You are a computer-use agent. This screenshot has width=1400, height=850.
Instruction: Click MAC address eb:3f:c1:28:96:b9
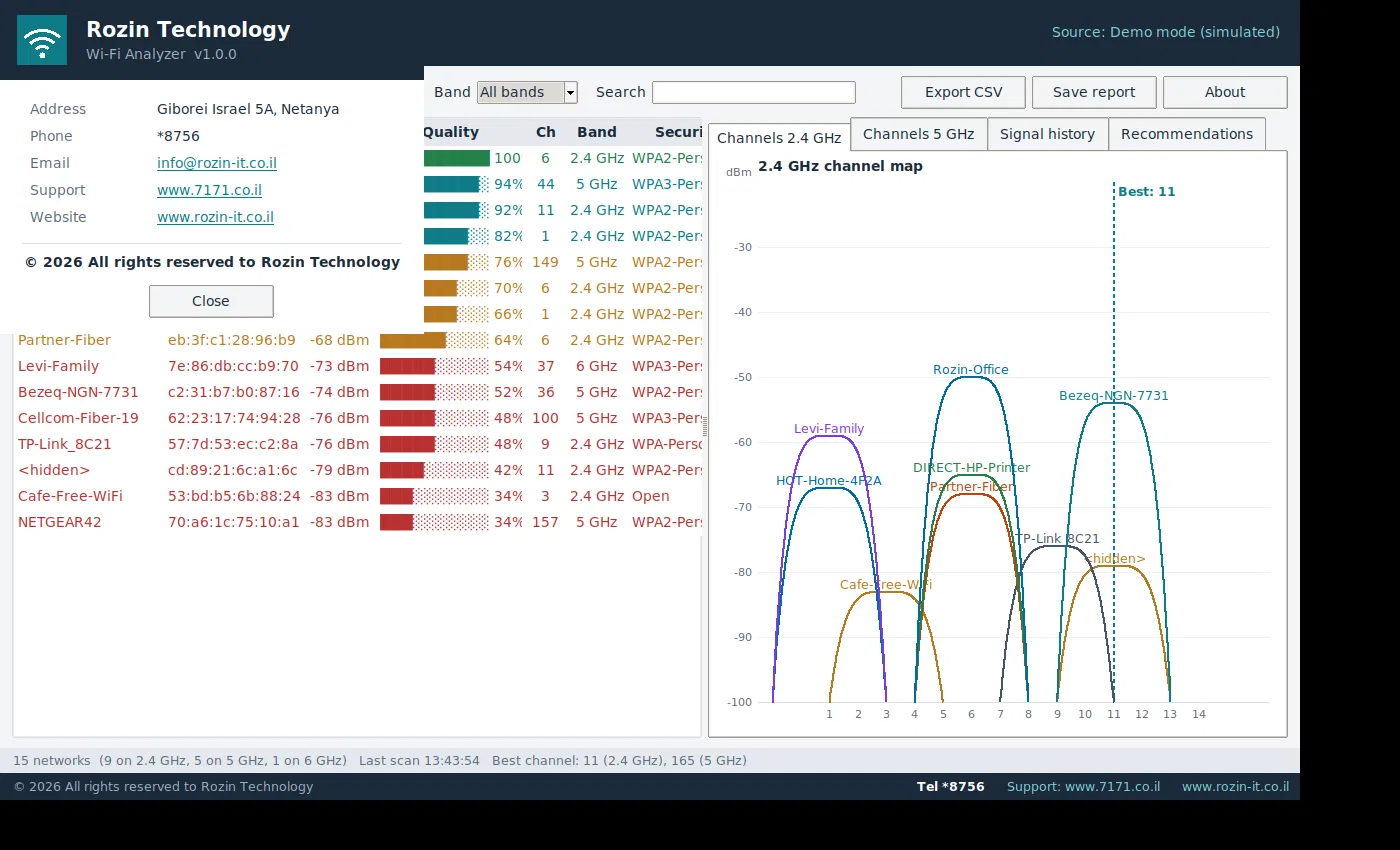tap(232, 340)
